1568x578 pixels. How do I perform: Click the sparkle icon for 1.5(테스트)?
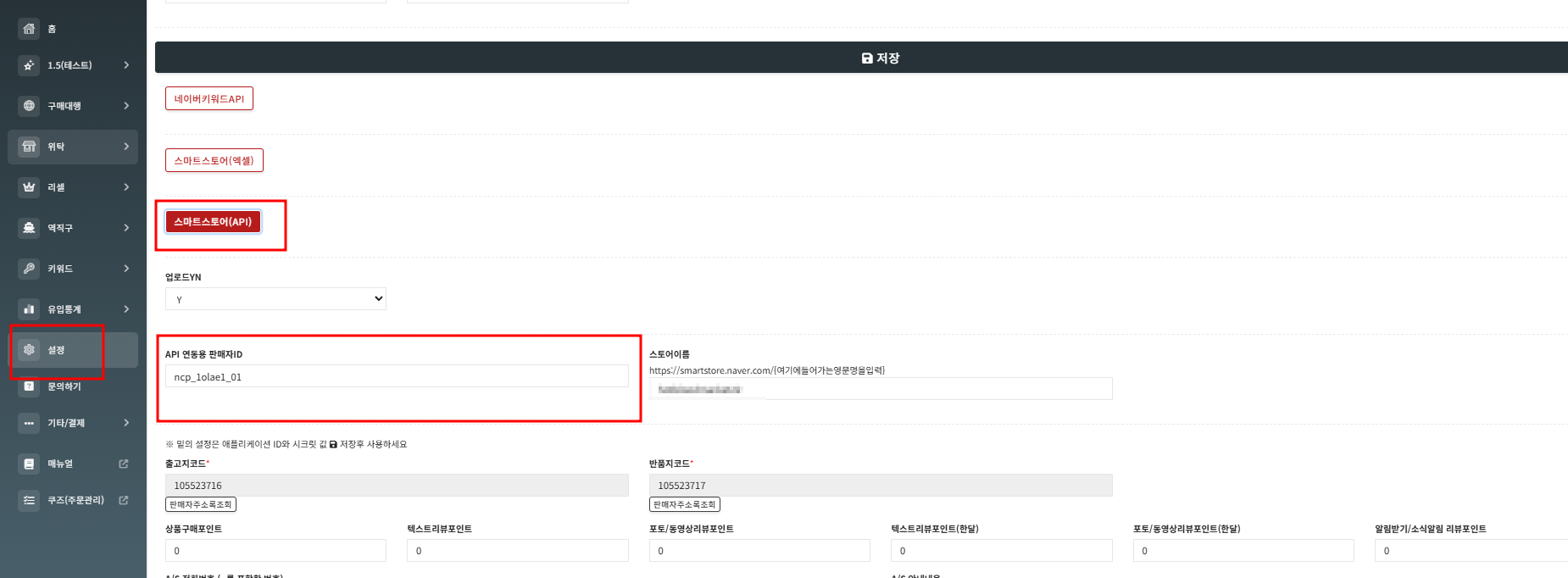[x=29, y=65]
